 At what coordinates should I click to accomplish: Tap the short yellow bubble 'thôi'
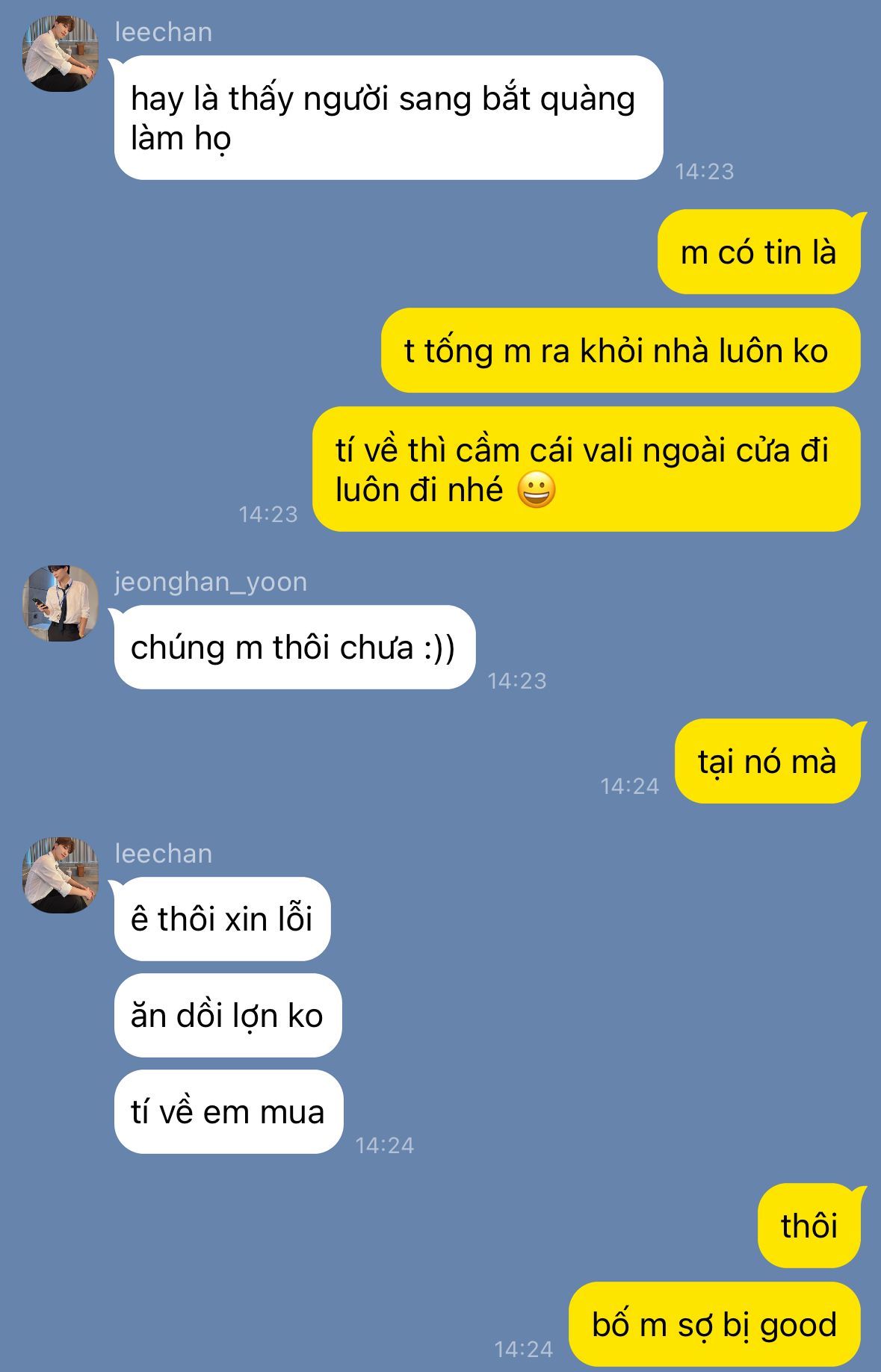(x=809, y=1226)
